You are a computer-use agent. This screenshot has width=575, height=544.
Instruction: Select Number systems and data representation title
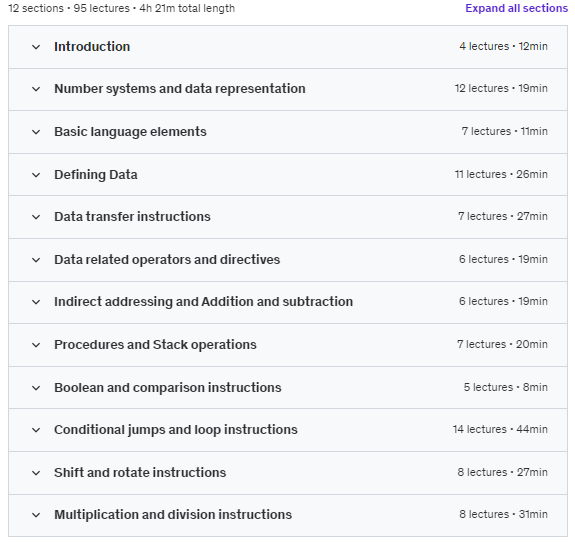(180, 89)
